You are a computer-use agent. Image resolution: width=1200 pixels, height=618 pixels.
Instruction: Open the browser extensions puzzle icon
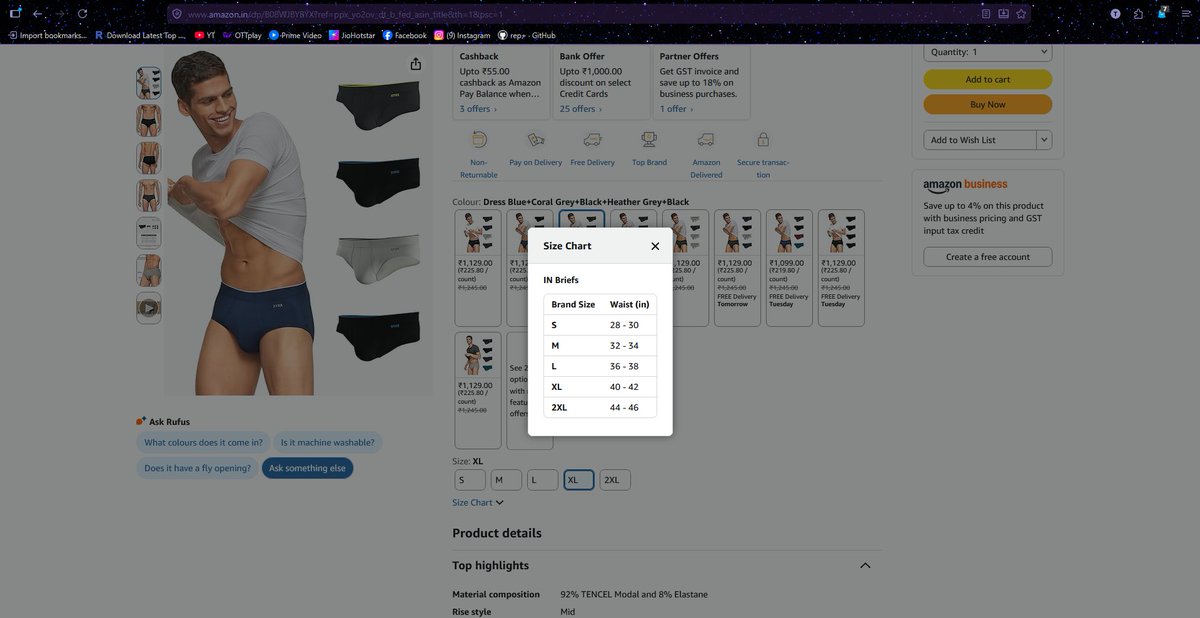(1139, 14)
